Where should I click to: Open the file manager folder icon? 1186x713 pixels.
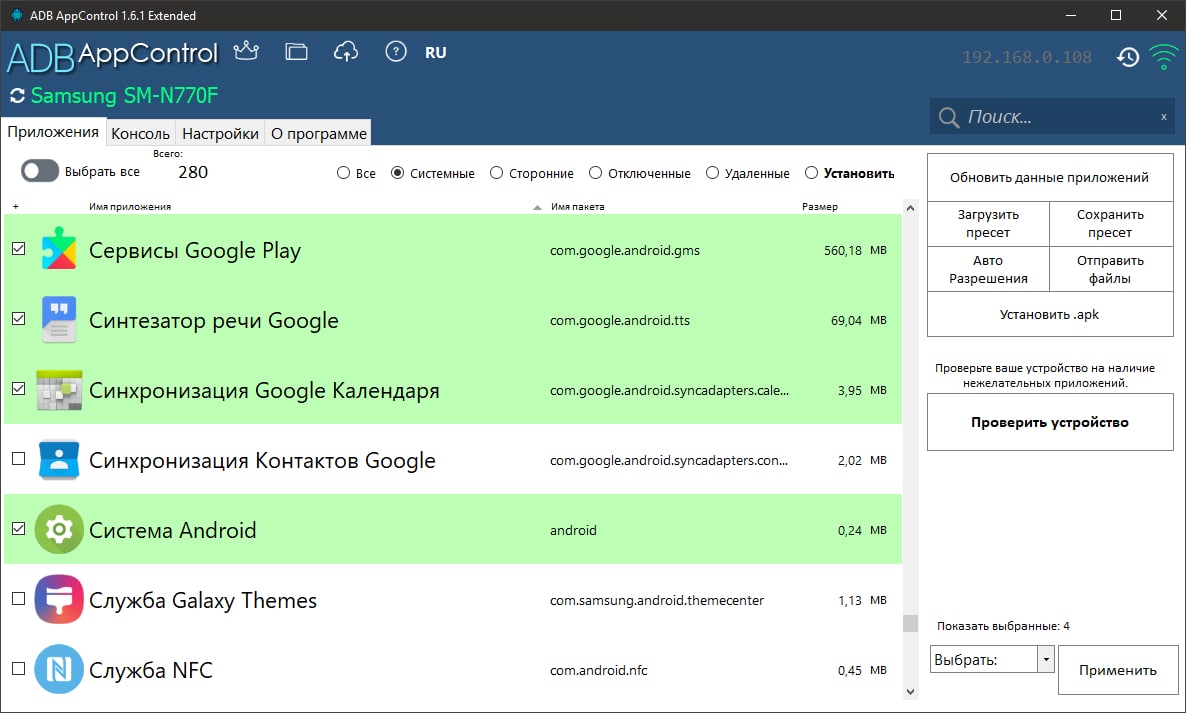click(296, 51)
